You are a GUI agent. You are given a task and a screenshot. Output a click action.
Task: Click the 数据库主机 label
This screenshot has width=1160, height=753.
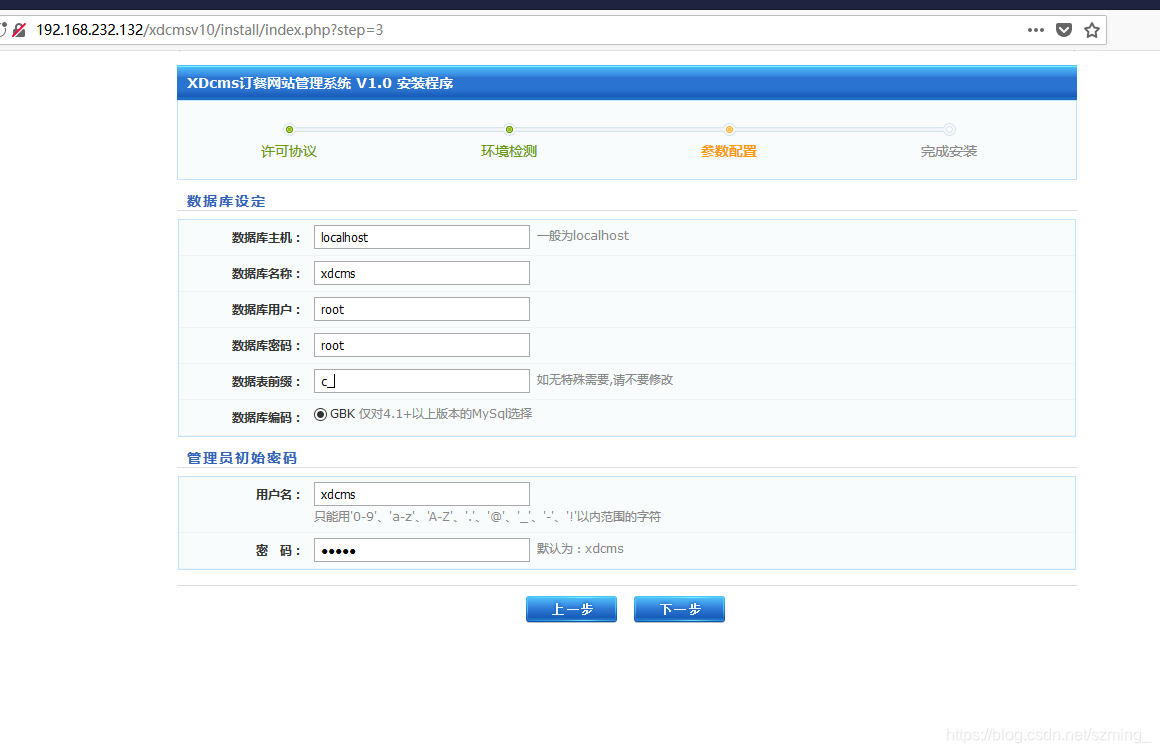266,238
